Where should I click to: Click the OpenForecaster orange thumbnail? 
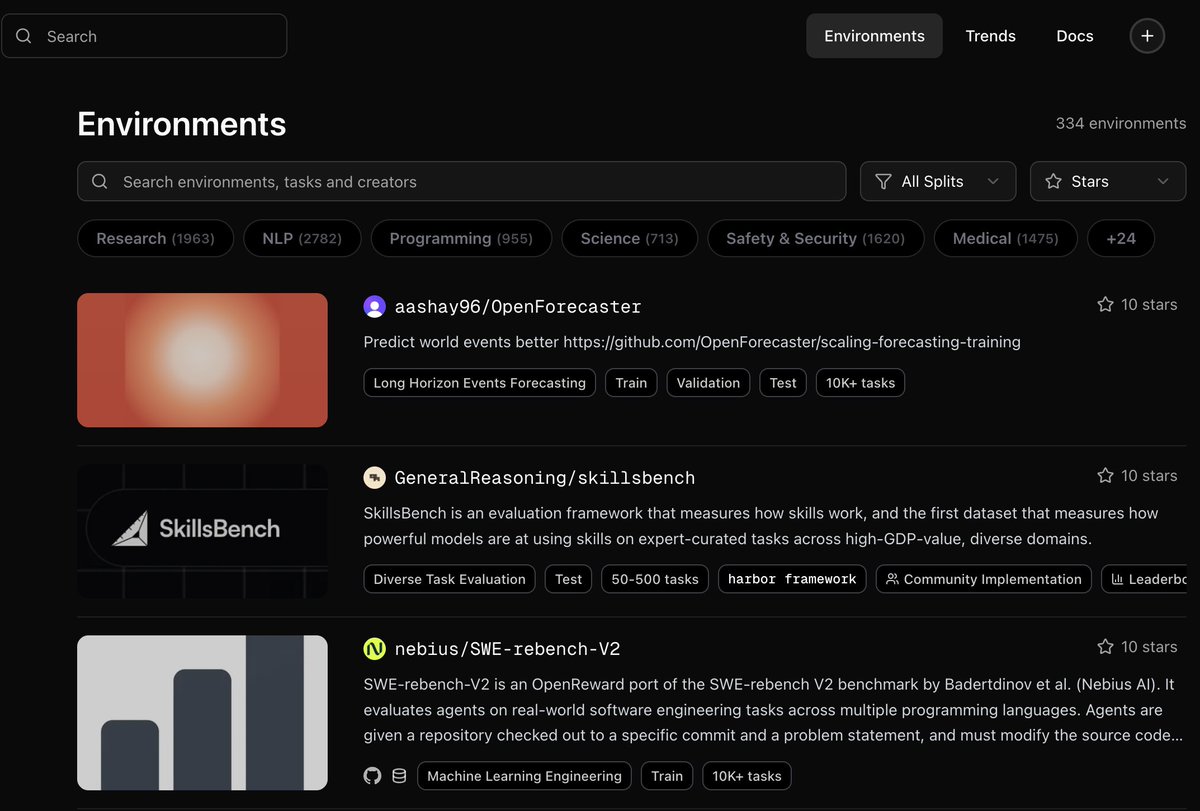click(202, 360)
